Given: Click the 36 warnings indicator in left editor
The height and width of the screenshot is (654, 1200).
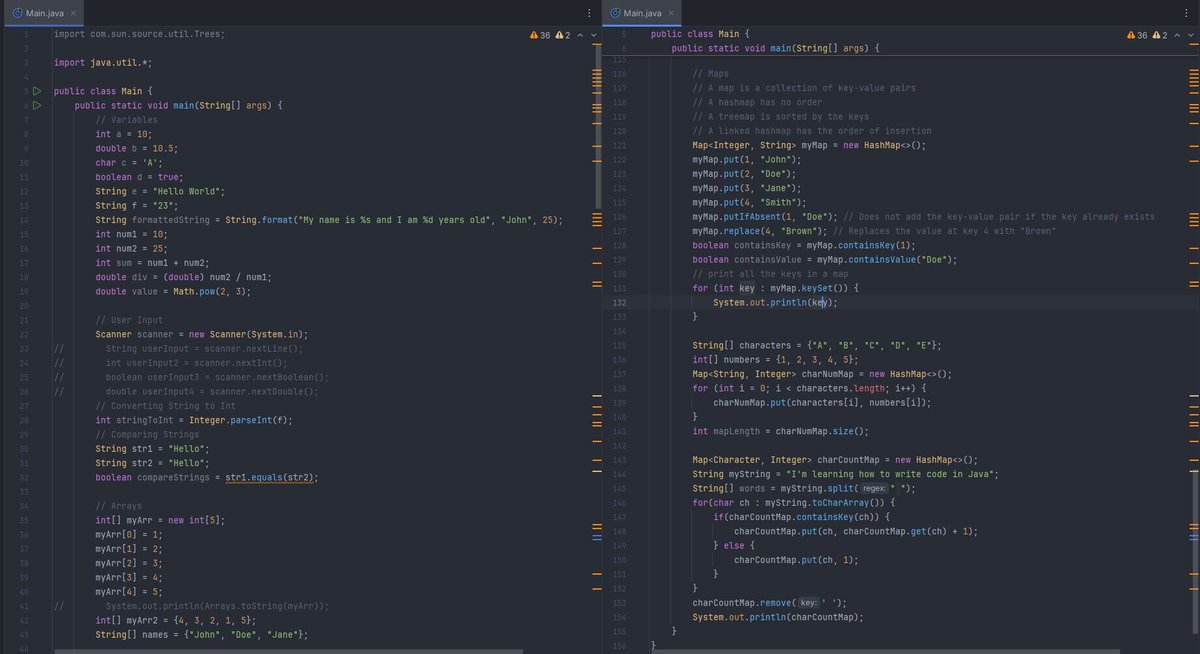Looking at the screenshot, I should coord(541,35).
